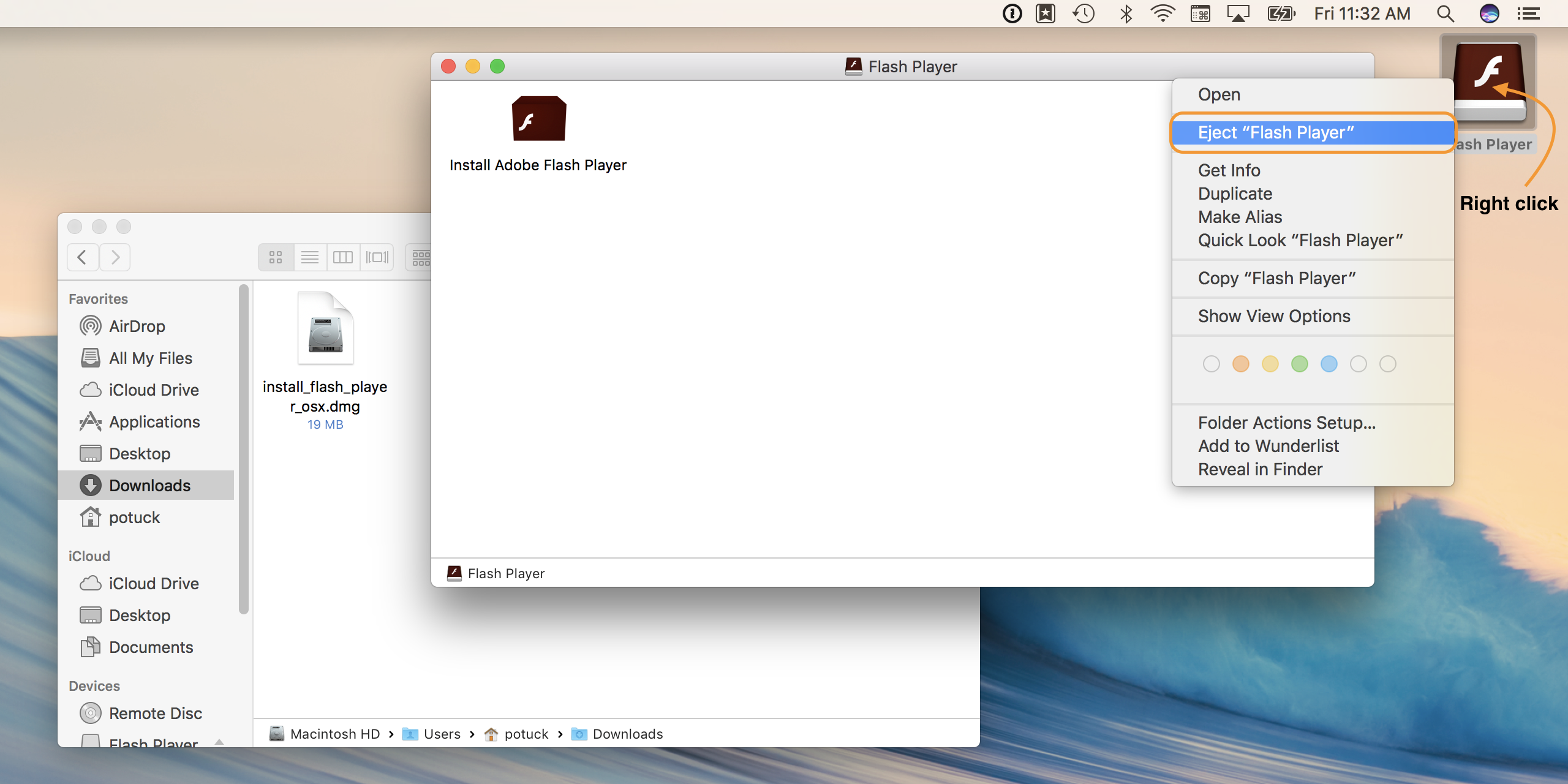Open Wi-Fi status menu
Viewport: 1568px width, 784px height.
click(x=1162, y=13)
